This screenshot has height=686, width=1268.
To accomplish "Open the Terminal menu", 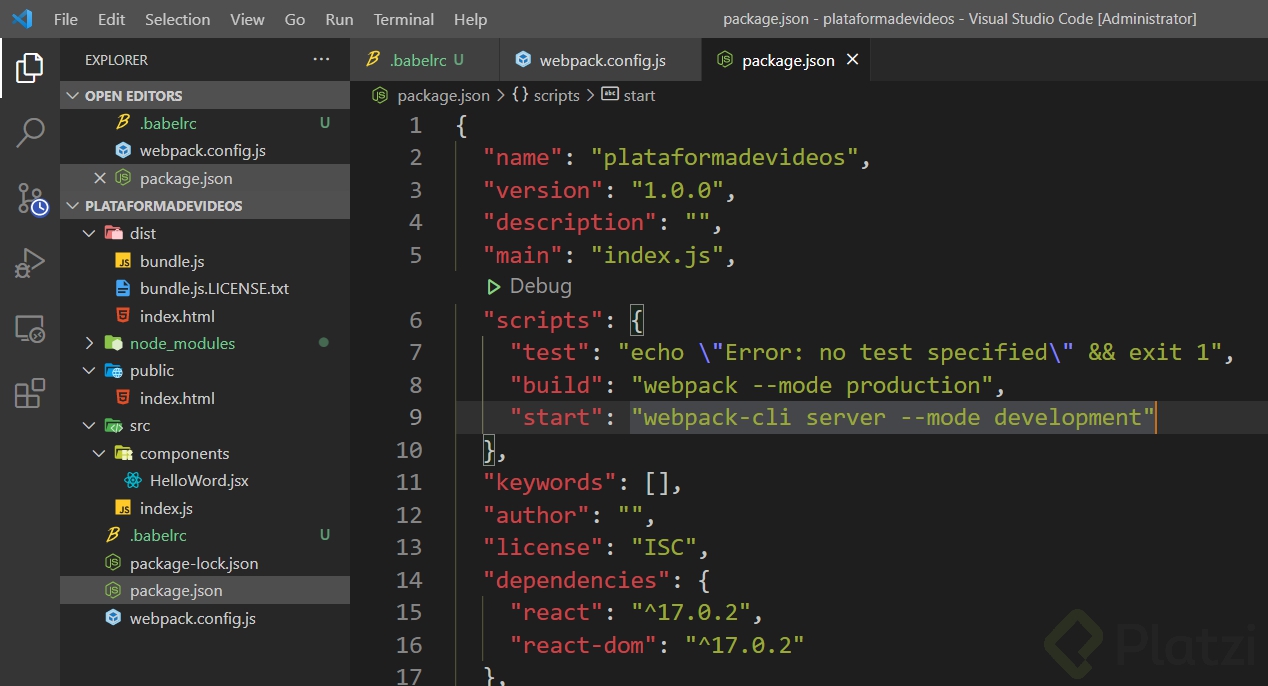I will click(x=403, y=19).
